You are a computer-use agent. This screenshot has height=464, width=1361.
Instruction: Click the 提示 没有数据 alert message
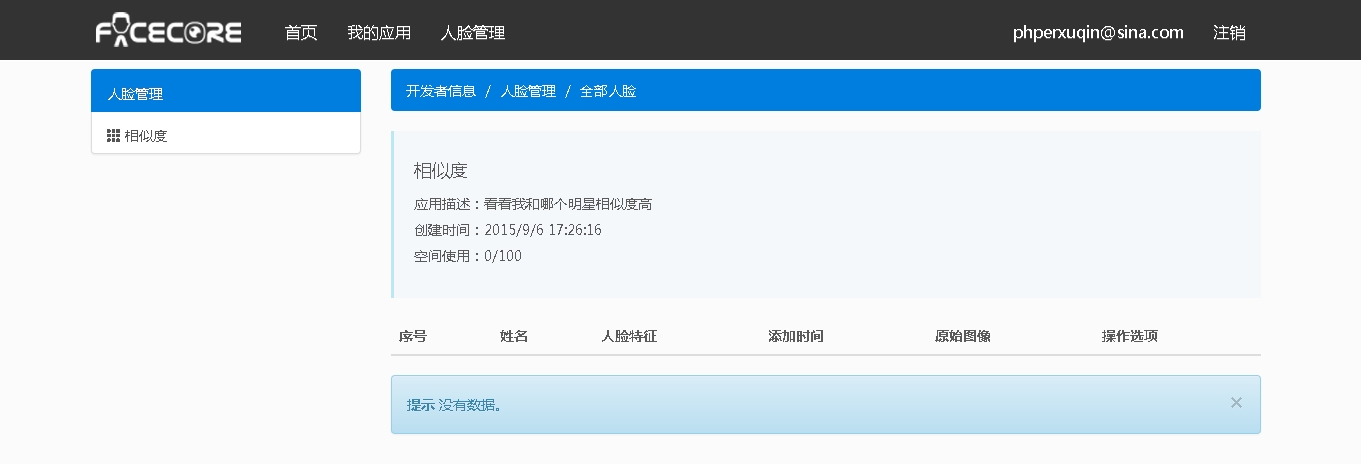454,405
